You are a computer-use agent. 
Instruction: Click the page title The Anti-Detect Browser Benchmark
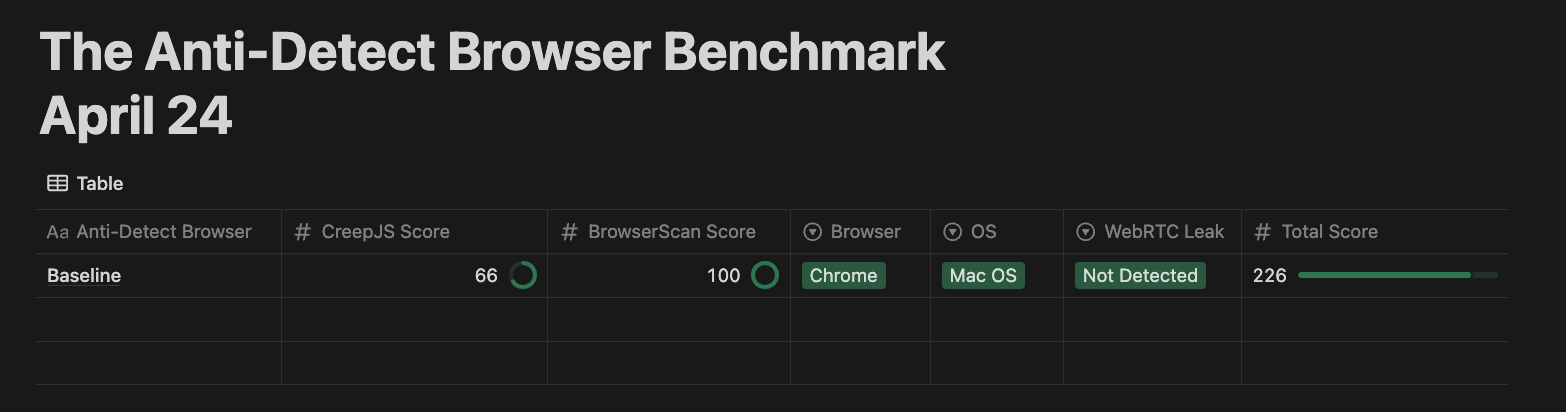(492, 51)
